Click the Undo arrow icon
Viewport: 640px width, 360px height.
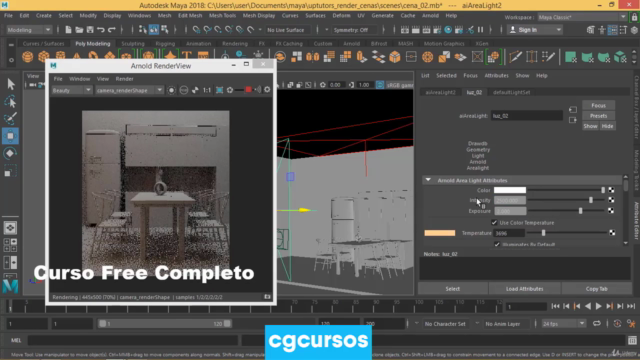tap(101, 30)
